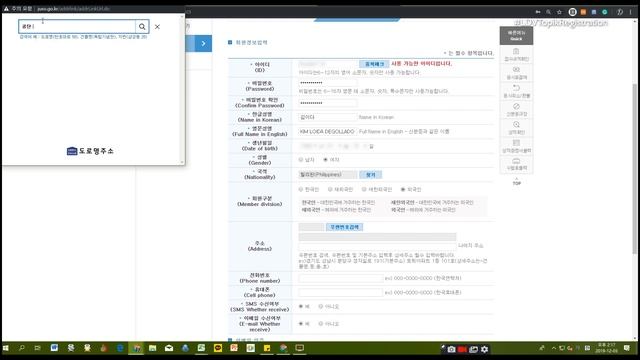Click the postal code box in Address

311,227
